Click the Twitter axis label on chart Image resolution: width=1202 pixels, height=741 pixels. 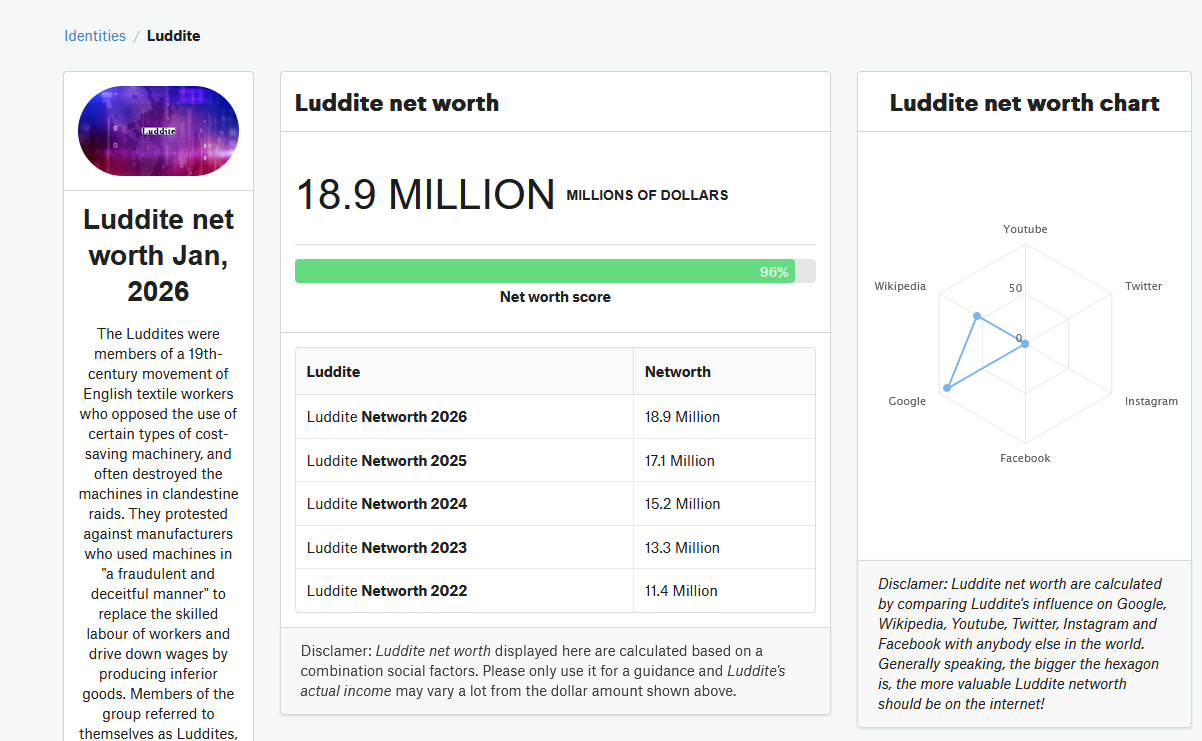pyautogui.click(x=1143, y=286)
